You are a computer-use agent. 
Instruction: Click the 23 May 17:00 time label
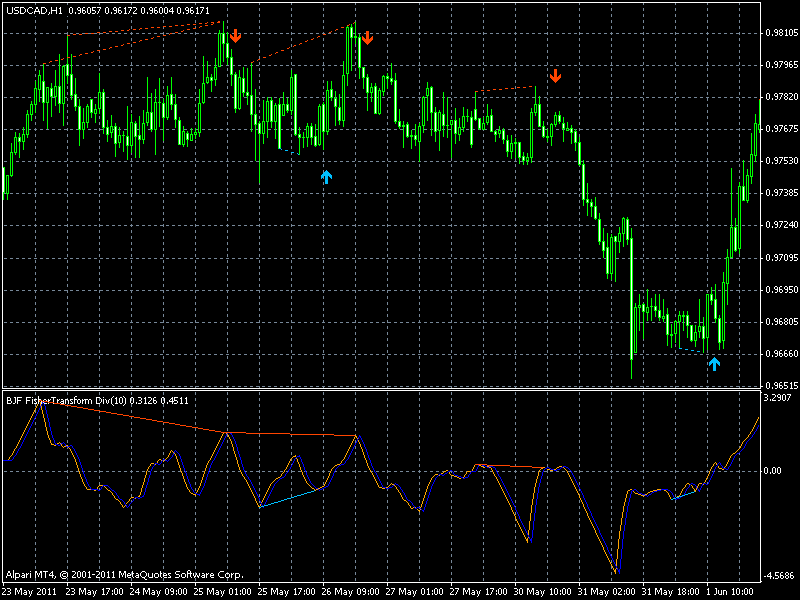pyautogui.click(x=94, y=592)
